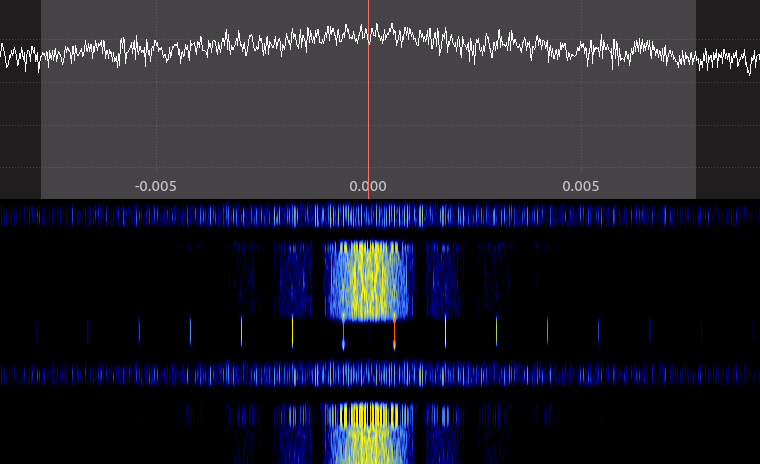Click the -0.005 frequency axis label
760x464 pixels.
tap(156, 186)
